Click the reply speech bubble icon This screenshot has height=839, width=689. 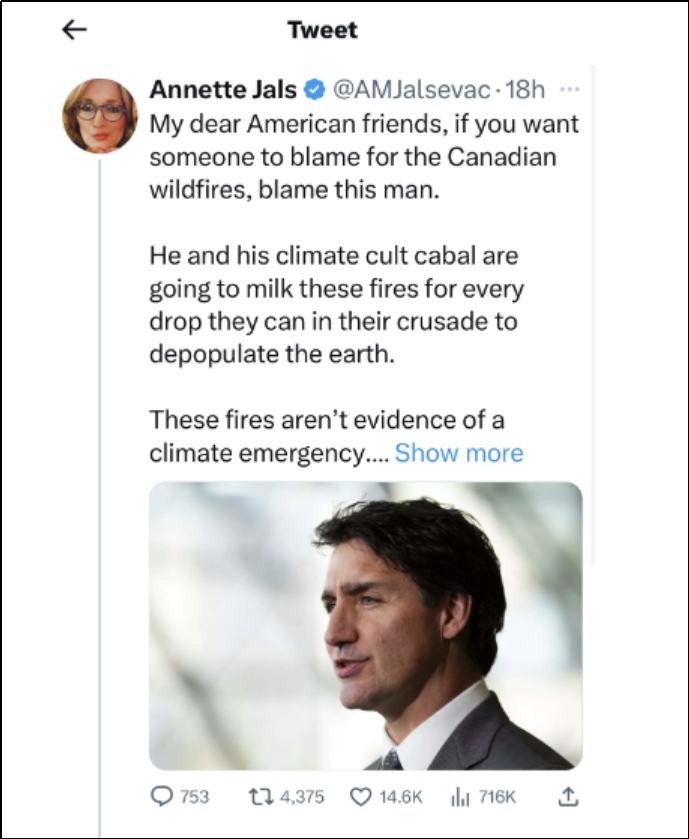tap(161, 796)
